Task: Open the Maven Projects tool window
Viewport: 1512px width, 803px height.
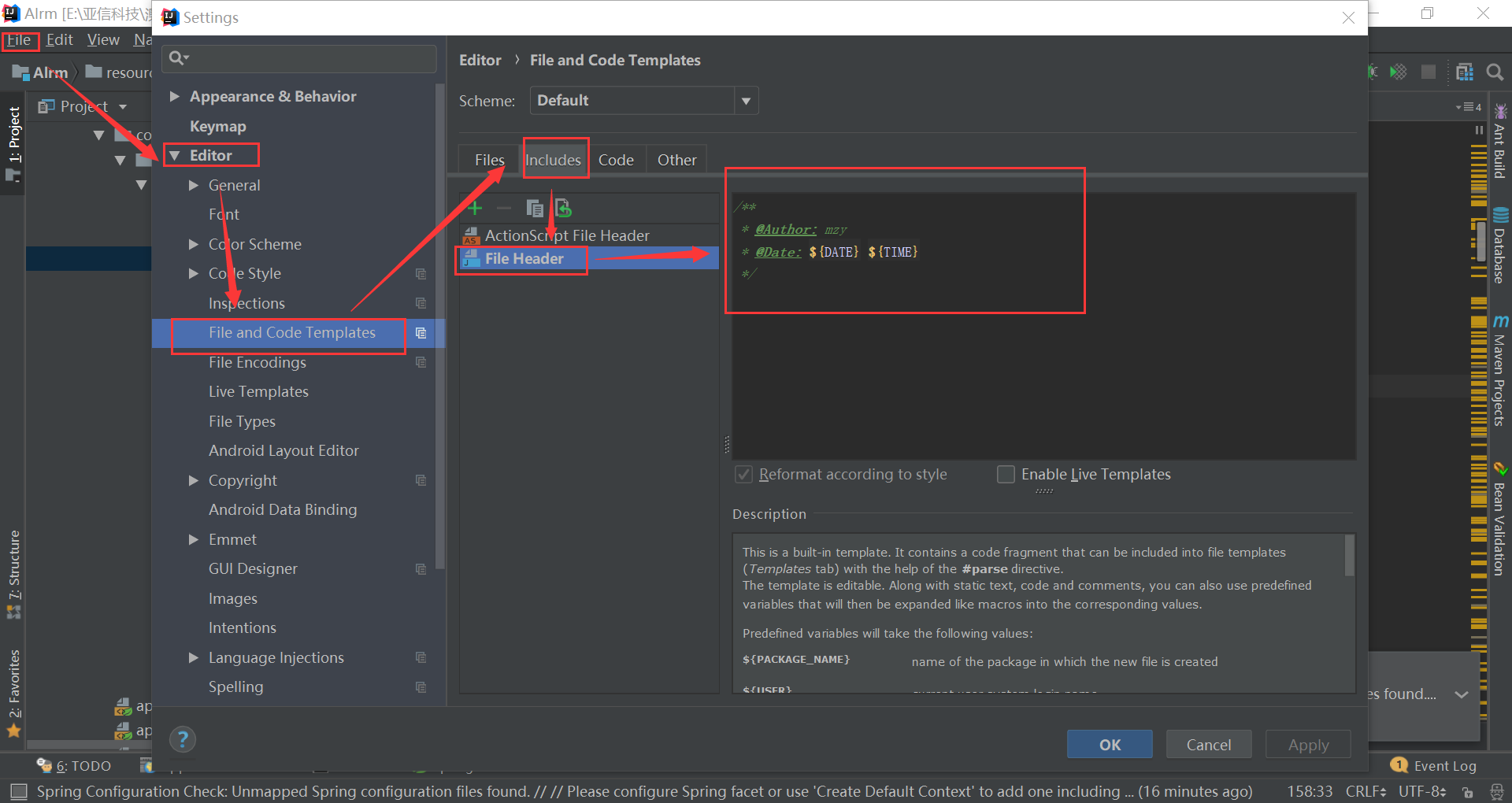Action: click(x=1500, y=370)
